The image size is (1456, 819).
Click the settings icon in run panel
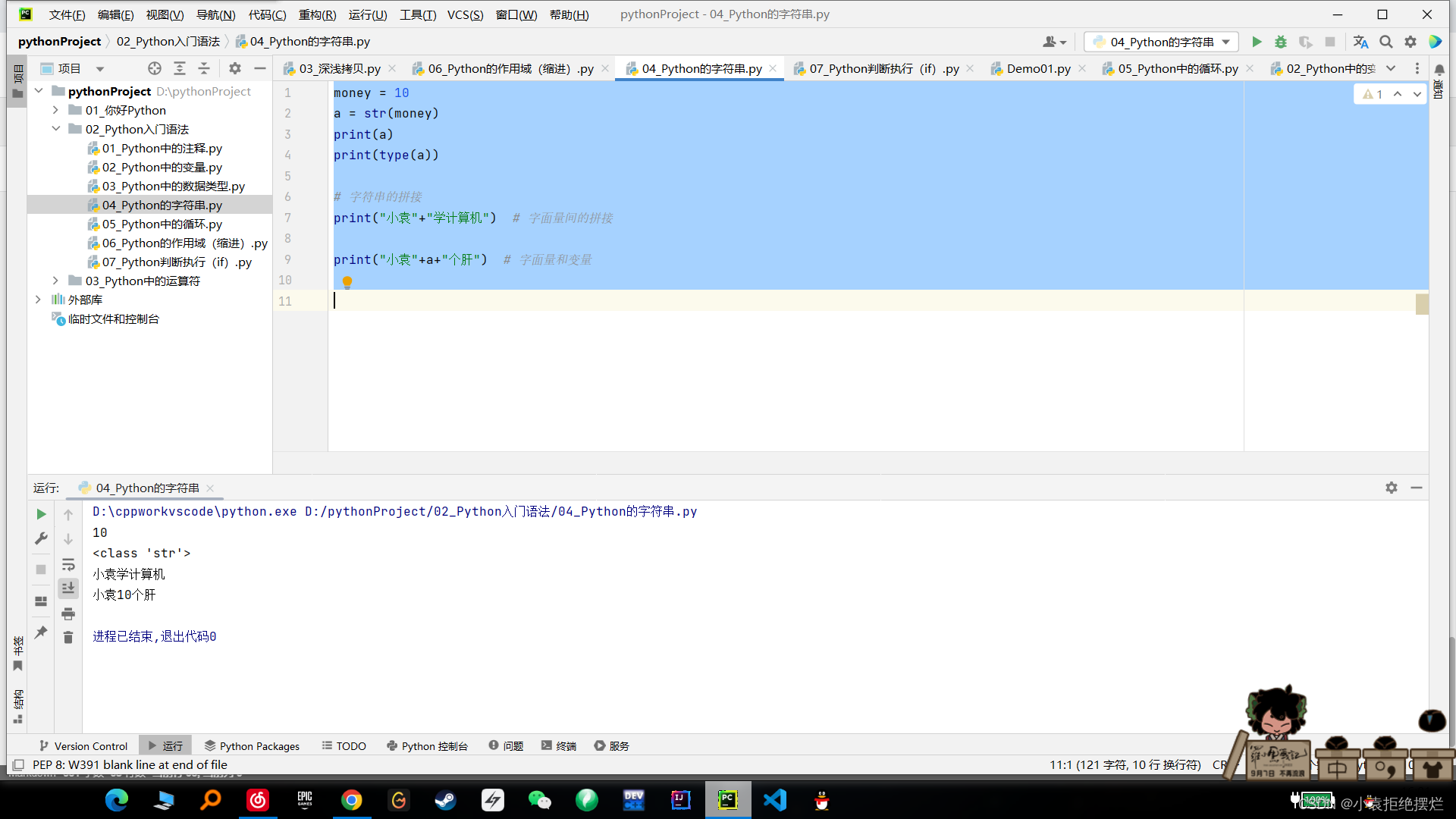pyautogui.click(x=1392, y=487)
